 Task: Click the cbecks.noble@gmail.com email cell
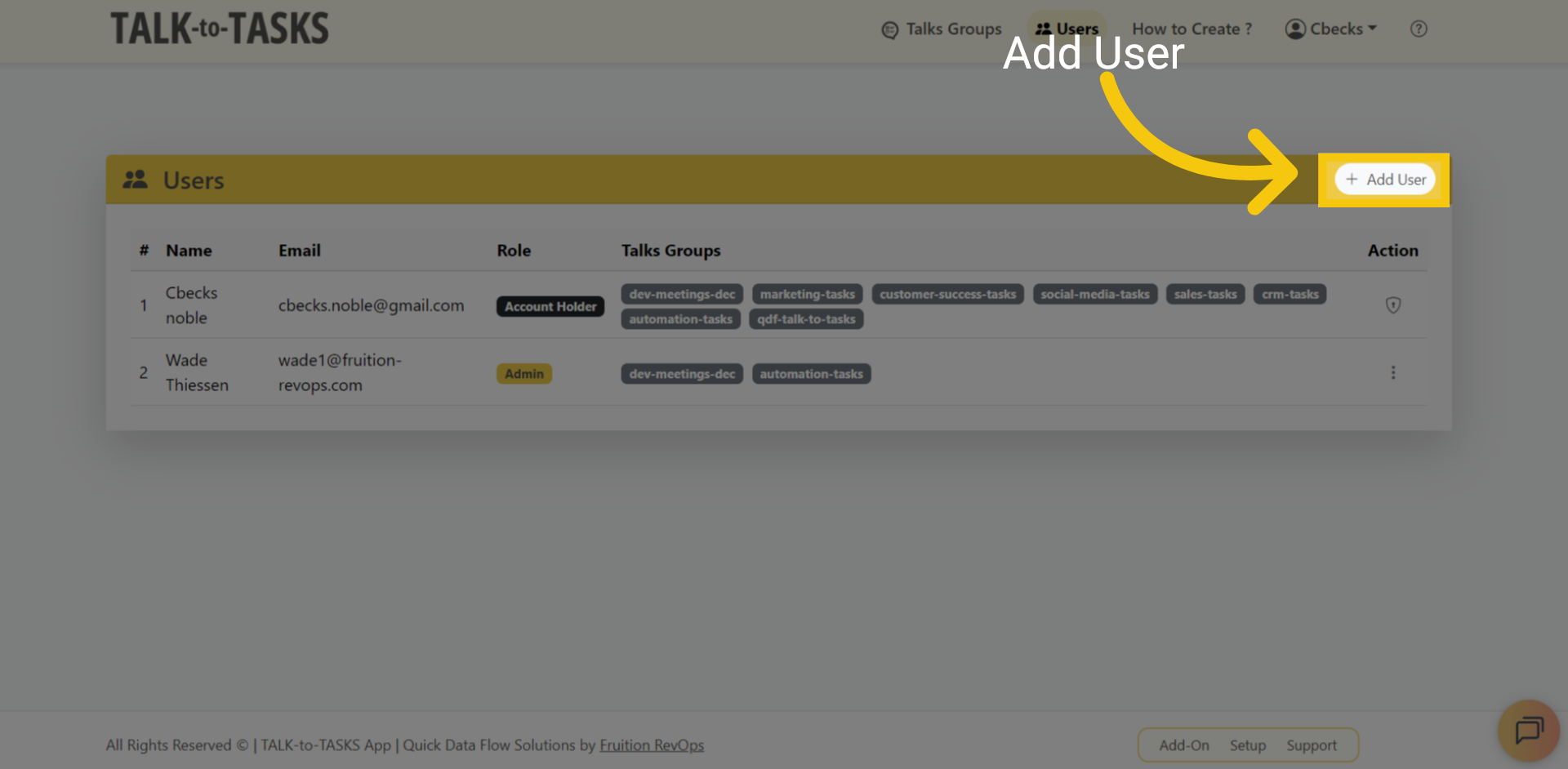(371, 306)
